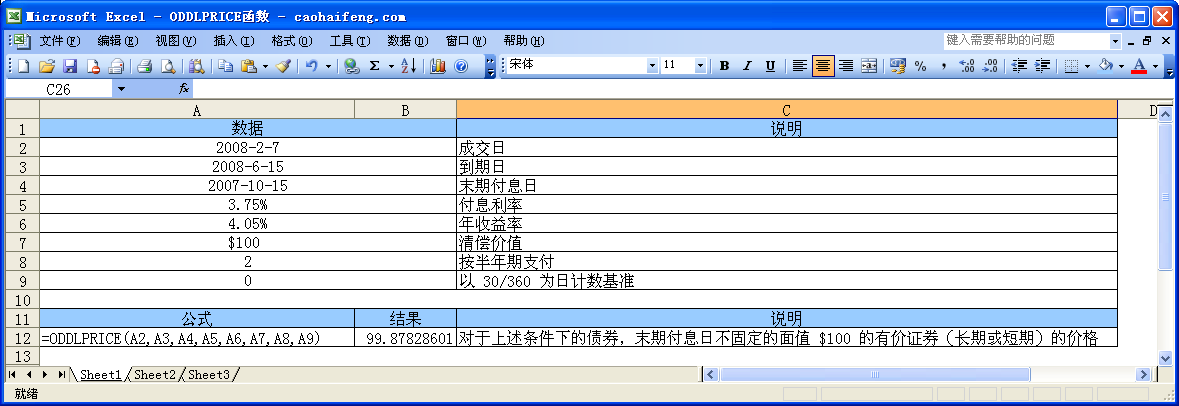Paste with the clipboard icon
Image resolution: width=1179 pixels, height=406 pixels.
tap(249, 66)
